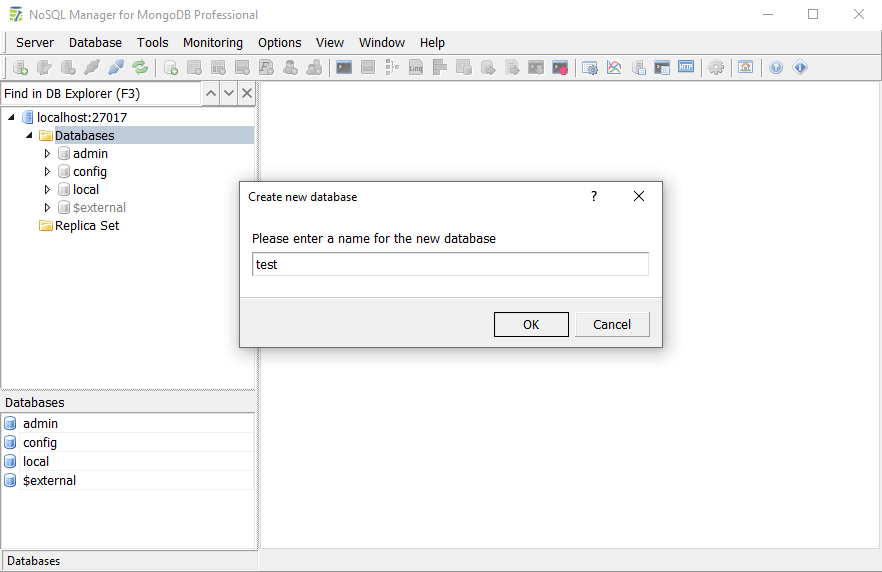Open the Mongo shell console icon
882x572 pixels.
click(344, 68)
